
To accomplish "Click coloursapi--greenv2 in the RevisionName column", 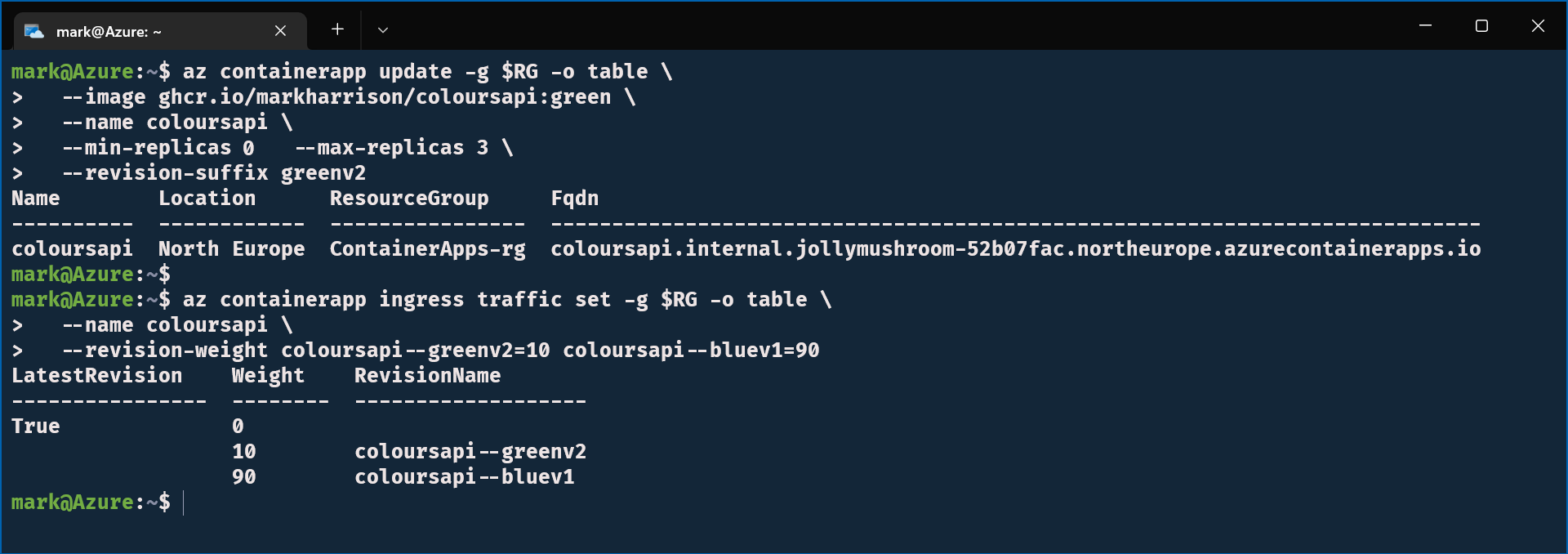I will point(470,452).
